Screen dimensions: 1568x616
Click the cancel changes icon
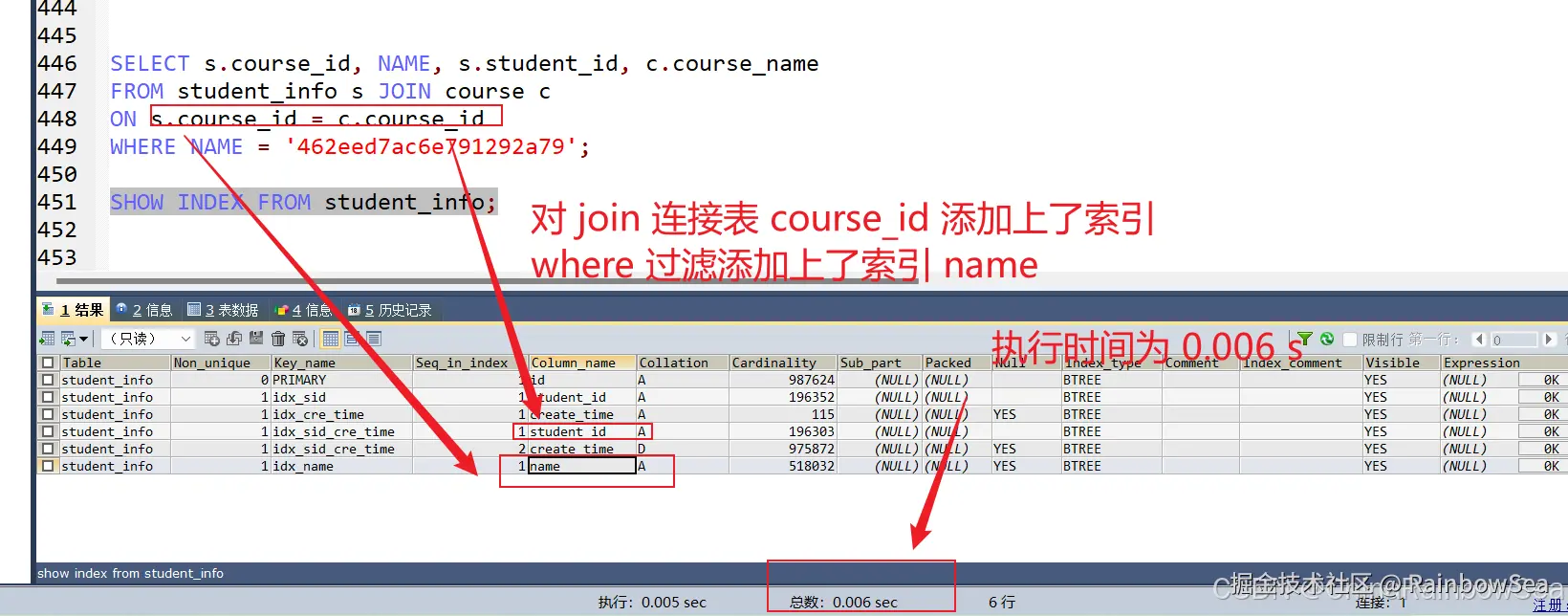coord(300,339)
